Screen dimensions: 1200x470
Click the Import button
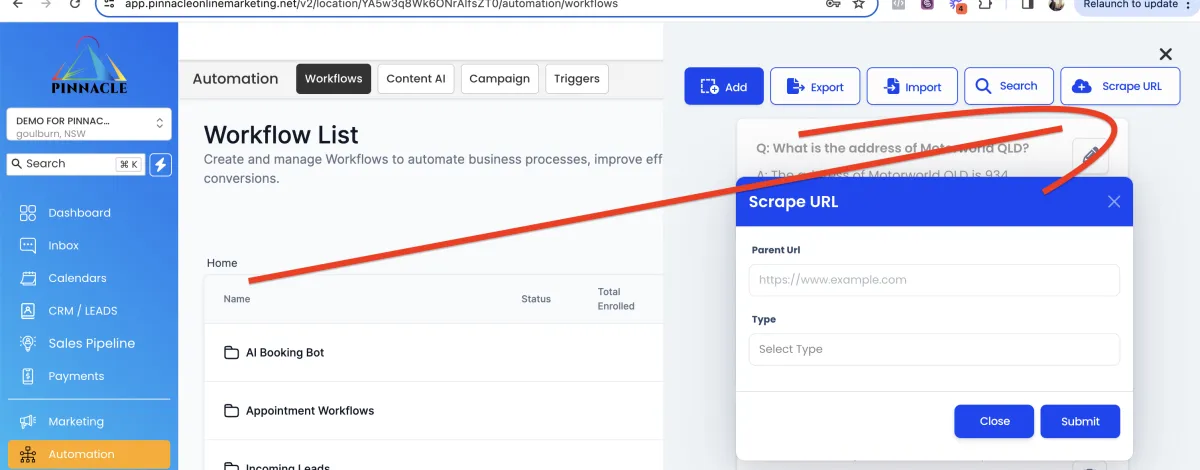[x=912, y=87]
